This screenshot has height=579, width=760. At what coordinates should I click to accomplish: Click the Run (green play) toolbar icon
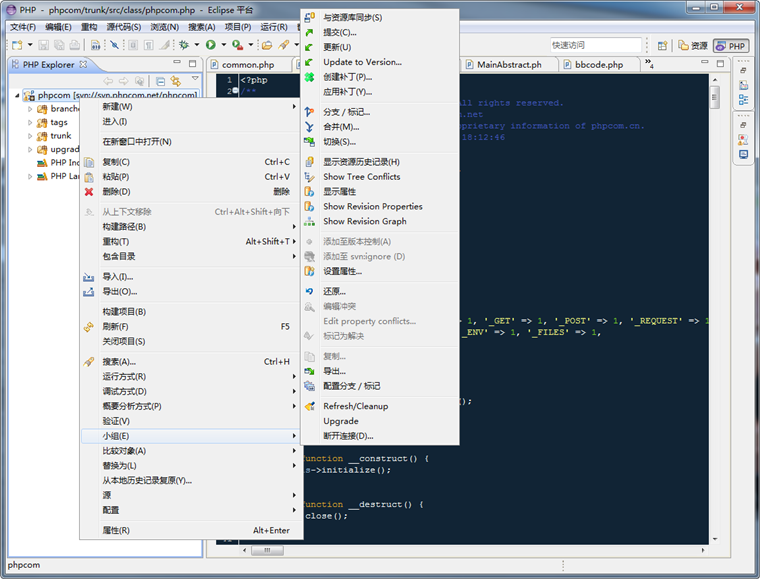tap(210, 45)
